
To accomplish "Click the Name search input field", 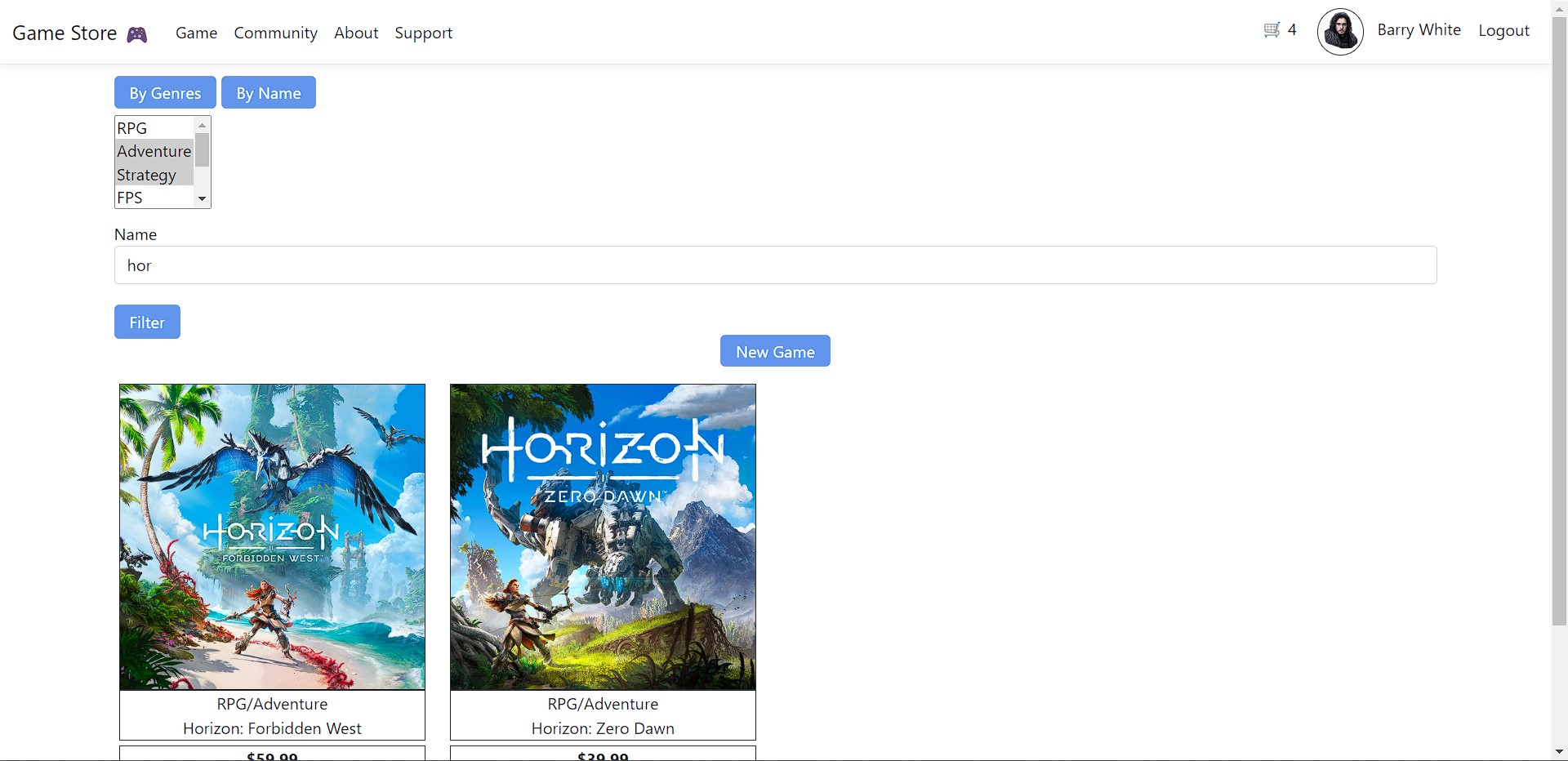I will click(776, 265).
